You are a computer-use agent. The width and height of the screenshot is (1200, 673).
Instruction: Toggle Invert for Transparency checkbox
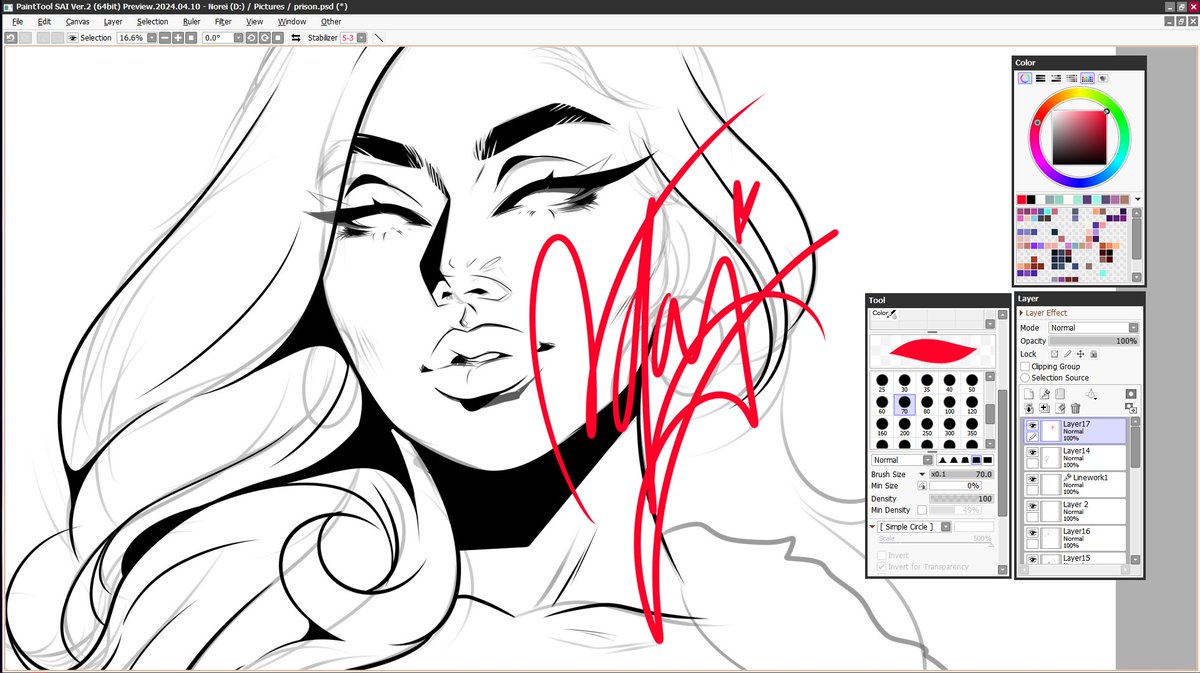click(882, 566)
